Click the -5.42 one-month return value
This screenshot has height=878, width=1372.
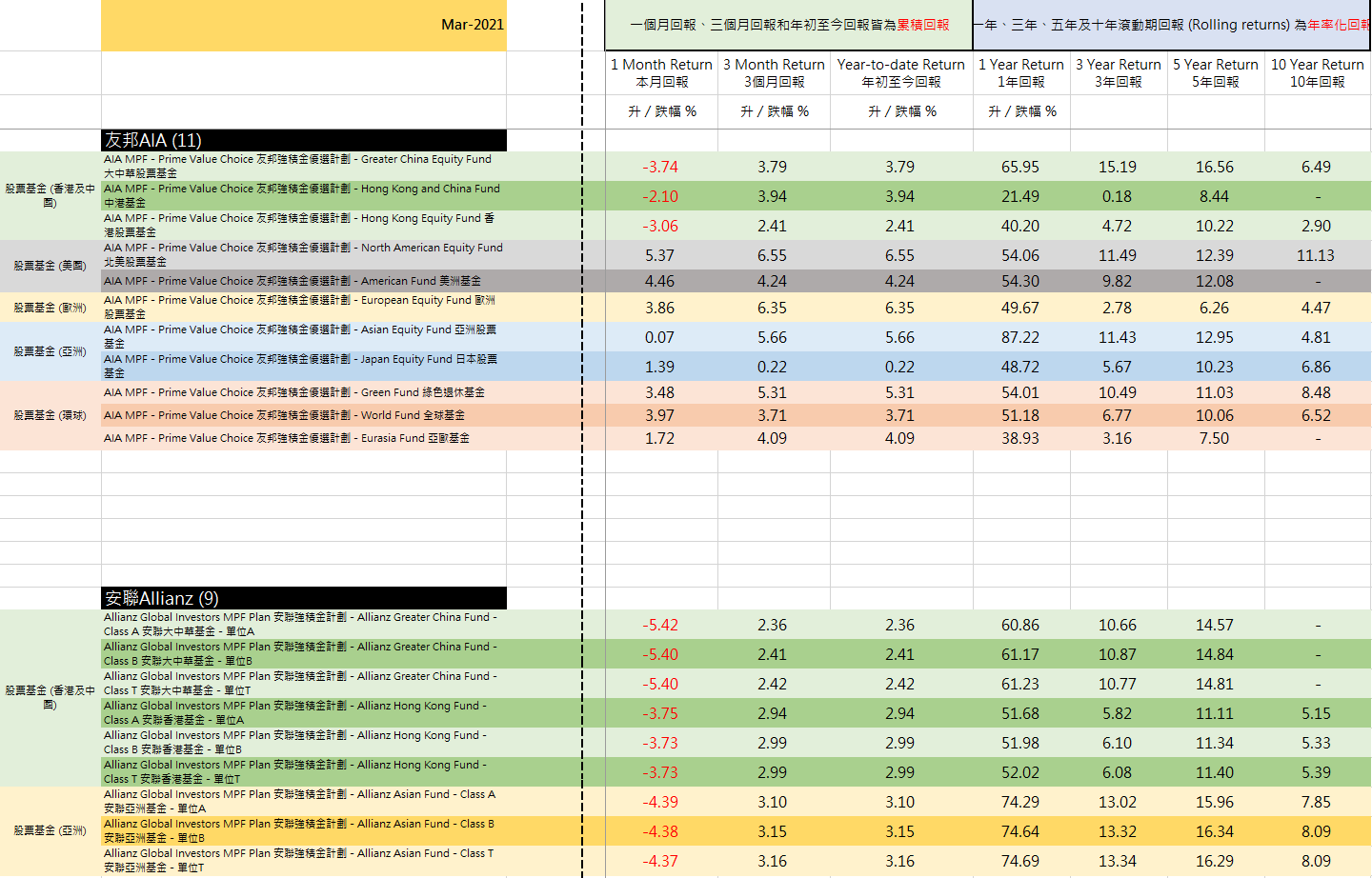point(659,625)
